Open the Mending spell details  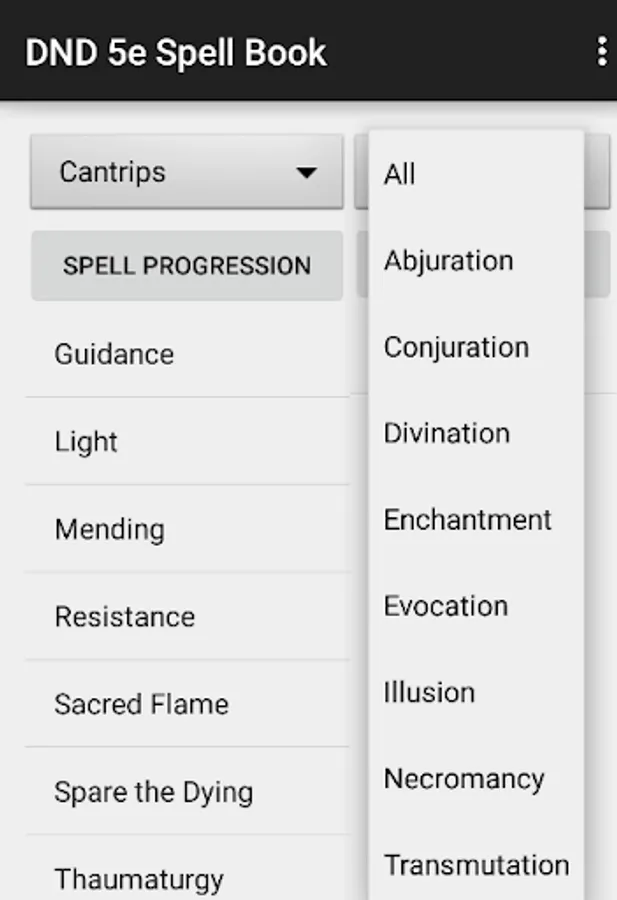coord(188,529)
